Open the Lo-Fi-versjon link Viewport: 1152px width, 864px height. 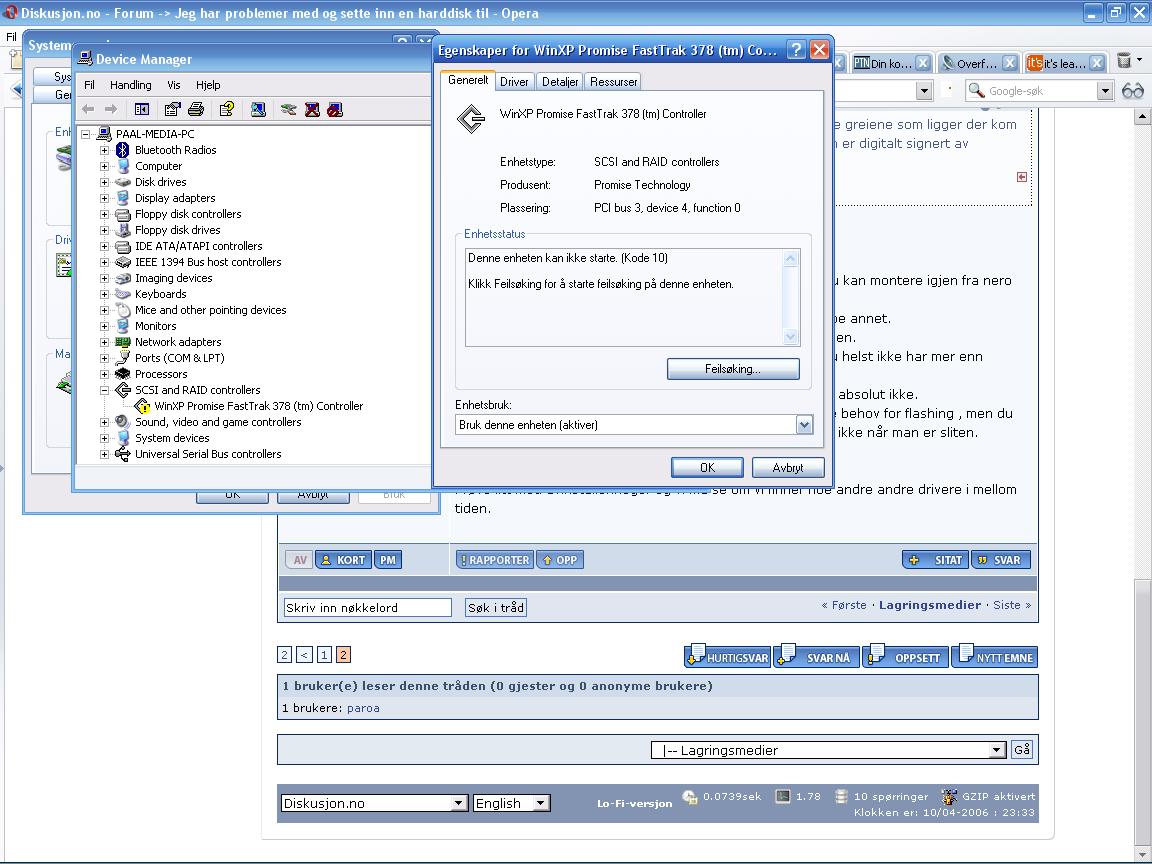[x=634, y=804]
